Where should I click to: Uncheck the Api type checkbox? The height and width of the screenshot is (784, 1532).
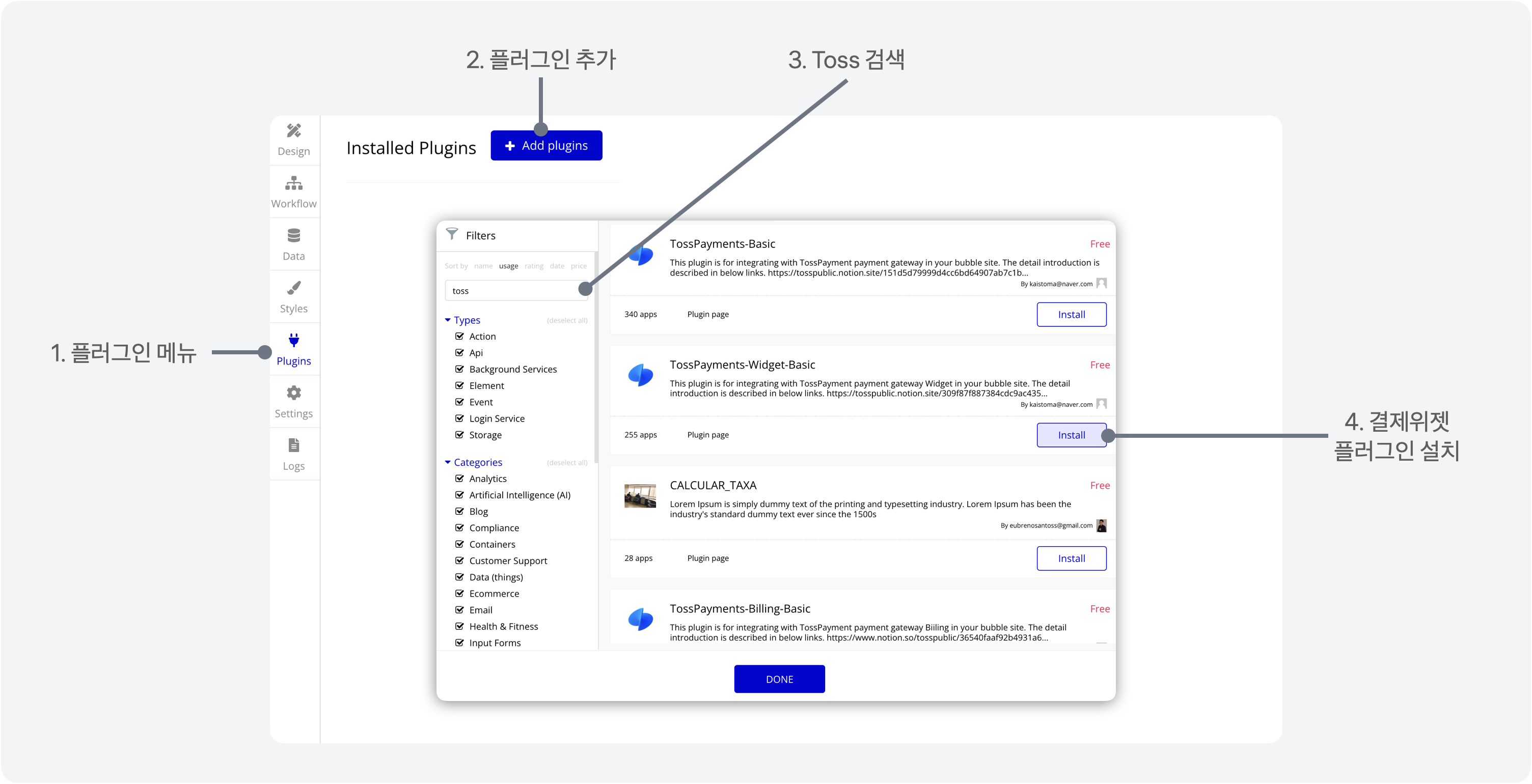pyautogui.click(x=460, y=352)
